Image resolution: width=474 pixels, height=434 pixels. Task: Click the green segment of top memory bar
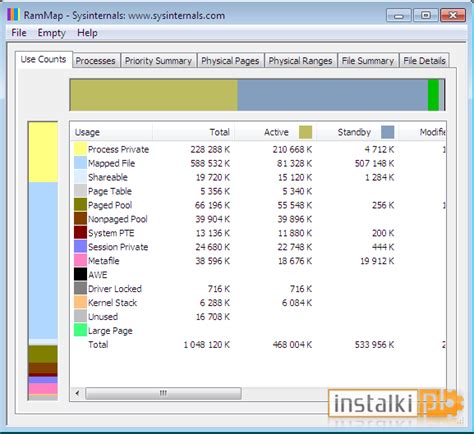(433, 95)
